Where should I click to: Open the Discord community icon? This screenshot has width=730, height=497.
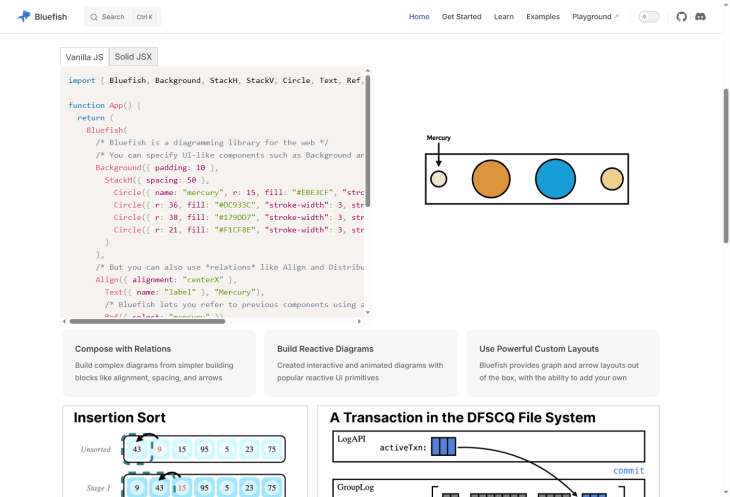(x=700, y=17)
